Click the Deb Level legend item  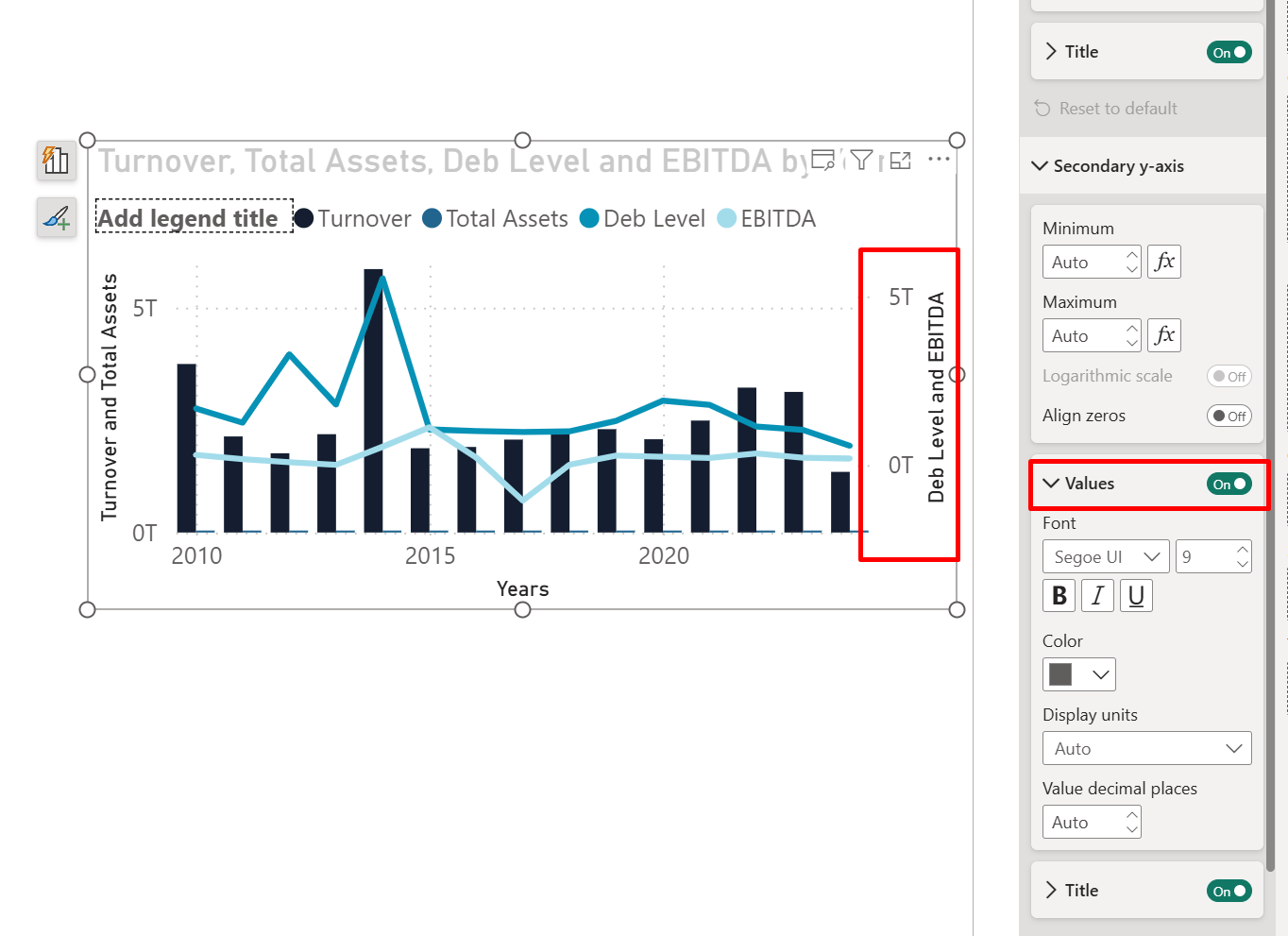(x=643, y=218)
